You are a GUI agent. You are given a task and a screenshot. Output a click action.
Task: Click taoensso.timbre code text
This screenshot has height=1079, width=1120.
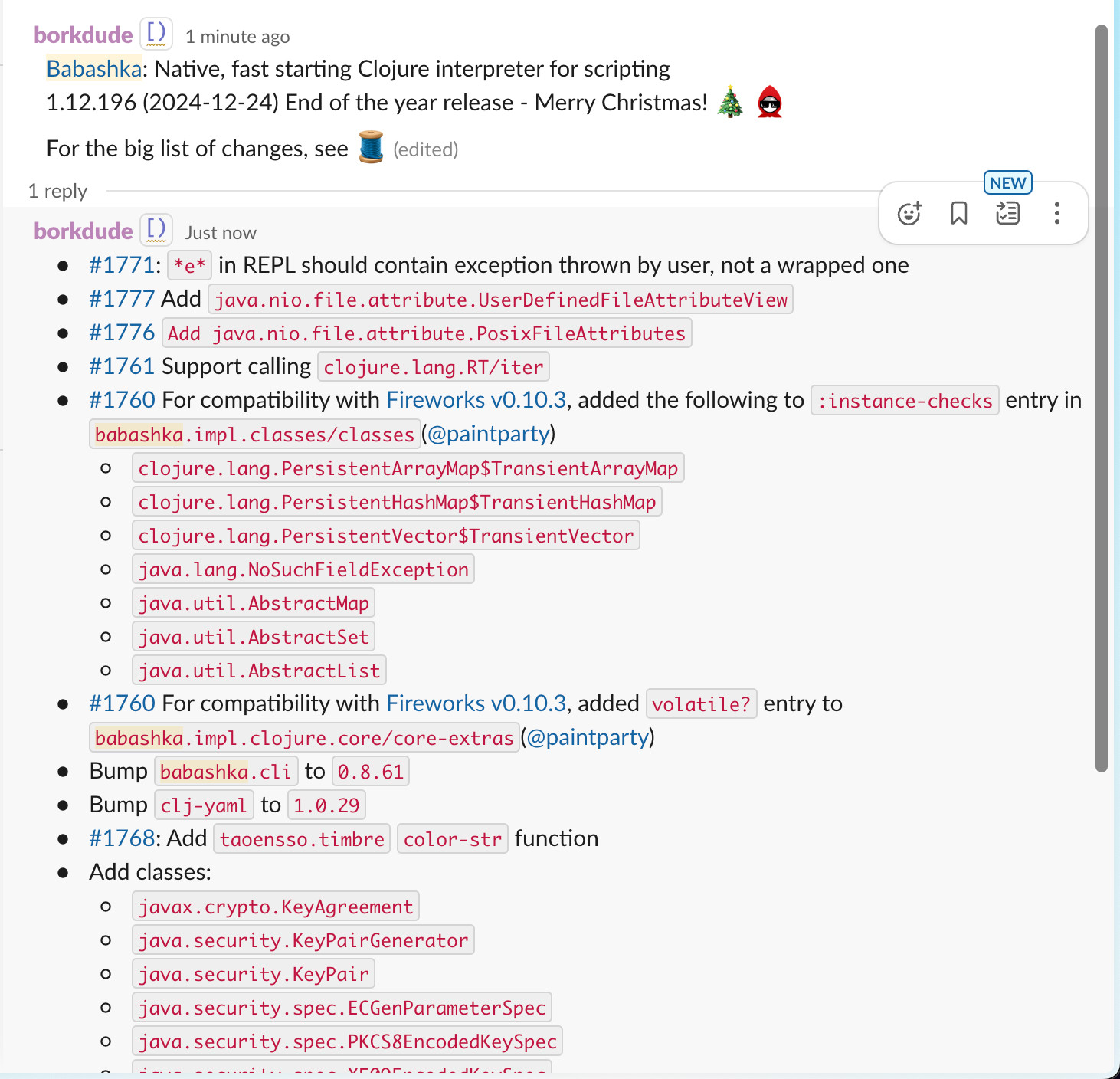[x=302, y=839]
